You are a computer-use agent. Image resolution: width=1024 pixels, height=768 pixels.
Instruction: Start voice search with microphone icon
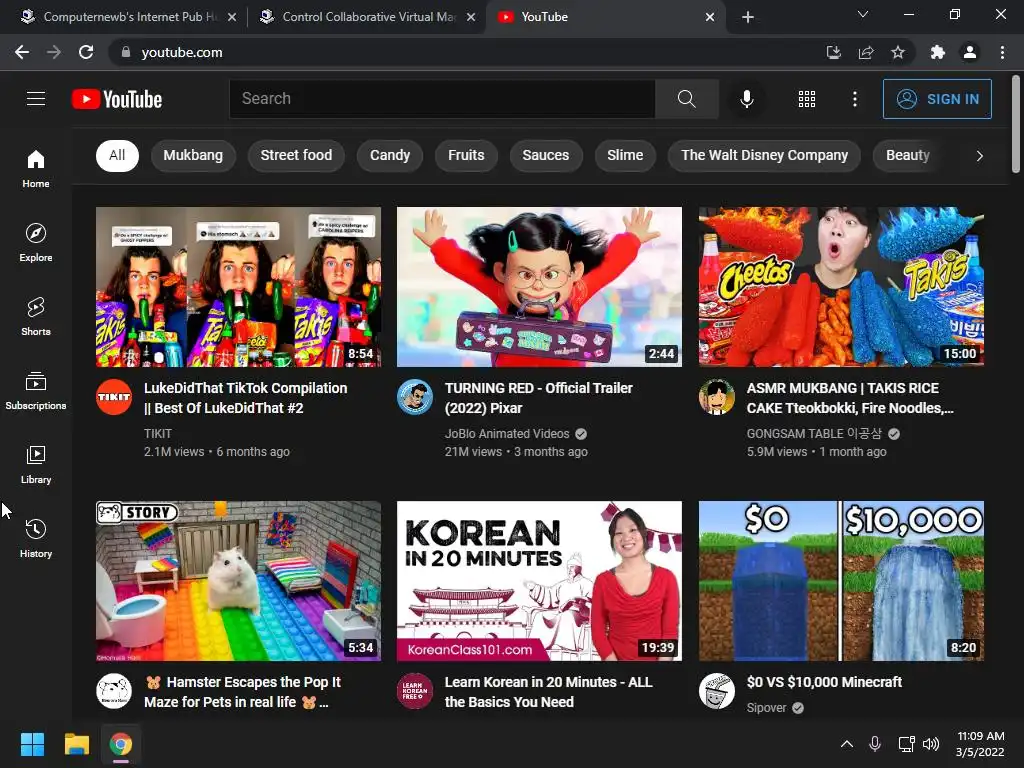pos(746,99)
